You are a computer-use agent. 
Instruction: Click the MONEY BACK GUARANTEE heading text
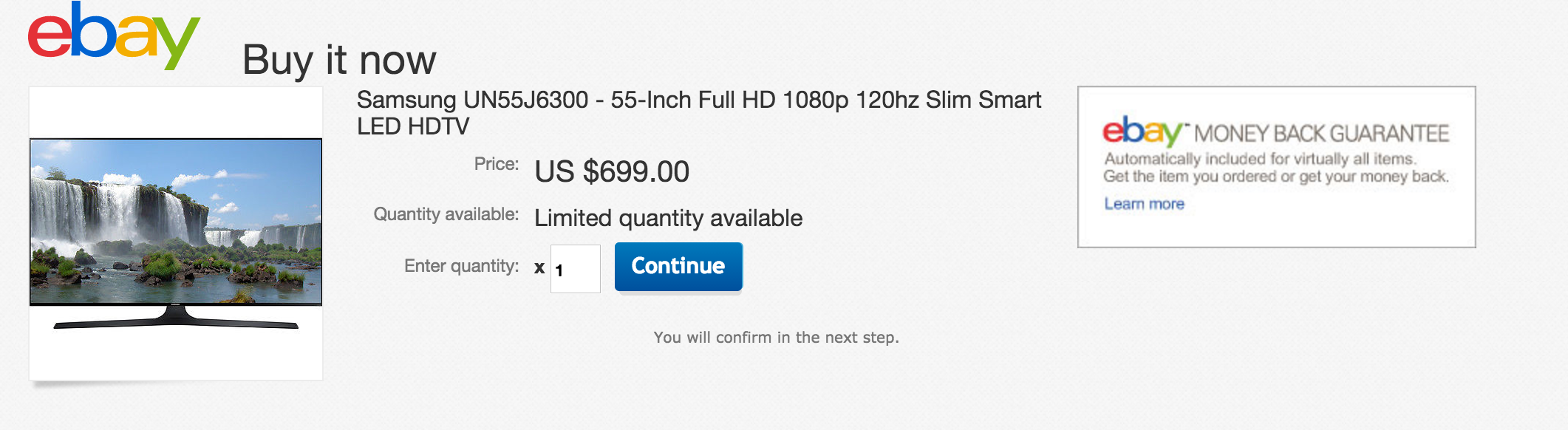click(x=1321, y=134)
